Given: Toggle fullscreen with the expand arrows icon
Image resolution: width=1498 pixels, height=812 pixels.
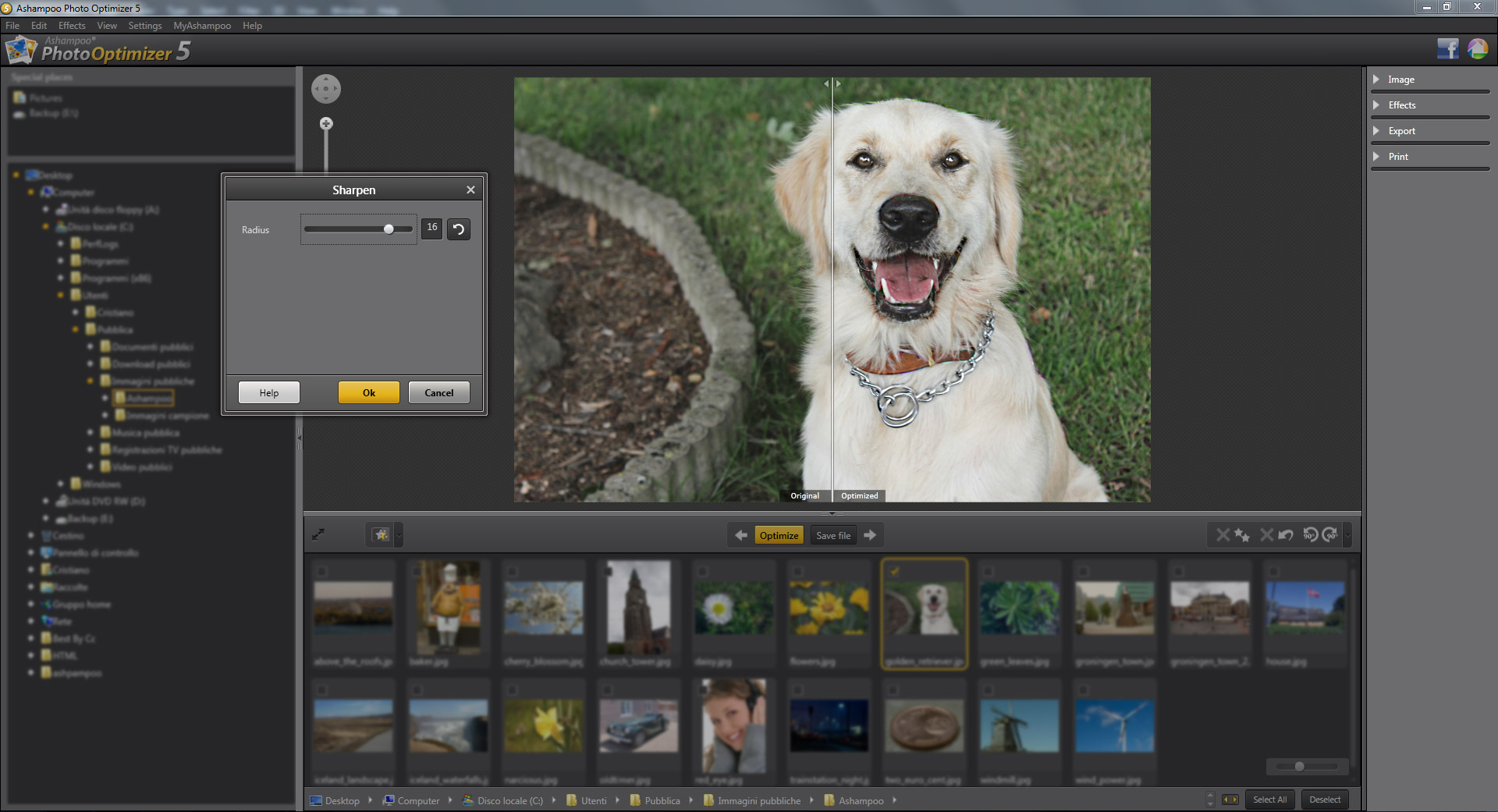Looking at the screenshot, I should tap(318, 535).
